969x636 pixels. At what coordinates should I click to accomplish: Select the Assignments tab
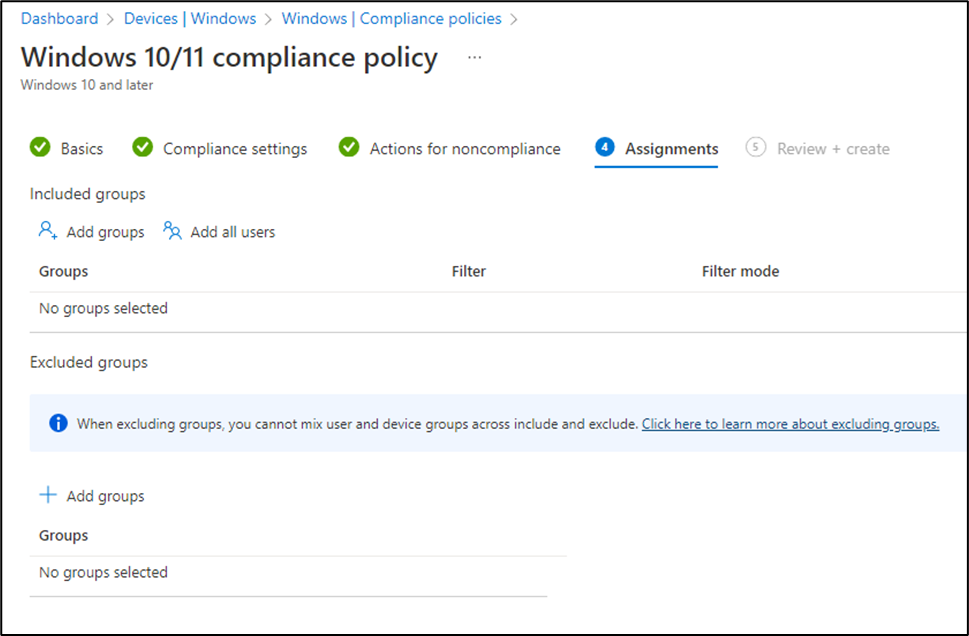pyautogui.click(x=672, y=149)
